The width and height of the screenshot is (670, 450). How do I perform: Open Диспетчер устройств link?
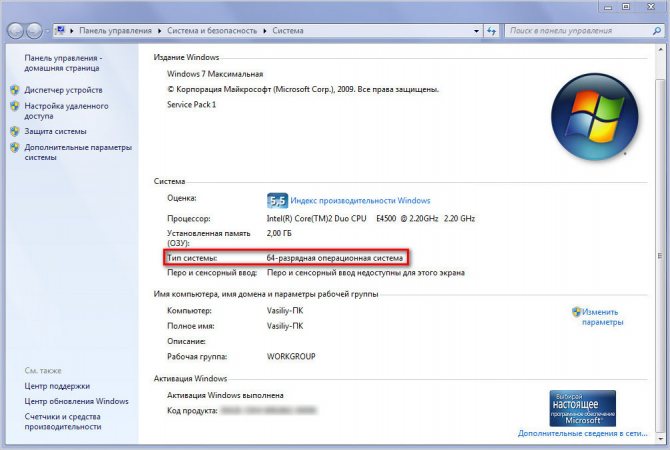tap(63, 90)
